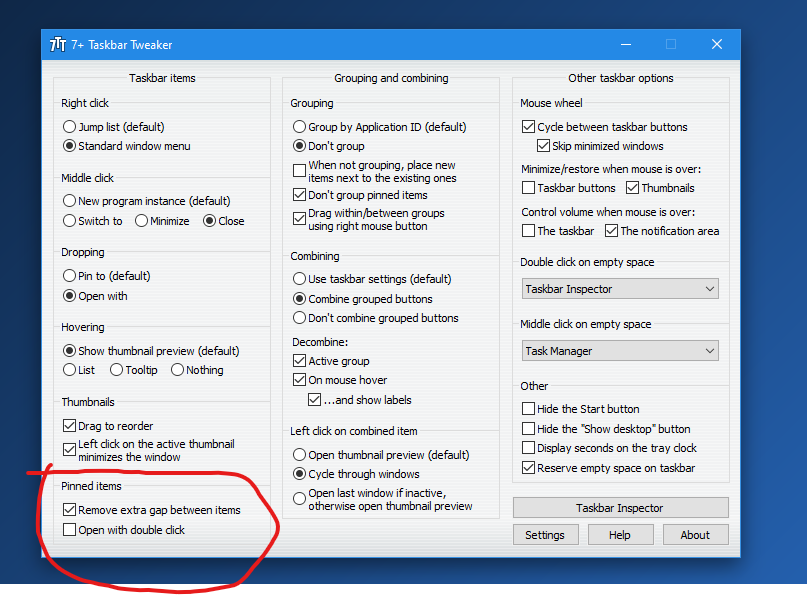Viewport: 807px width, 595px height.
Task: Click the Help button
Action: point(620,535)
